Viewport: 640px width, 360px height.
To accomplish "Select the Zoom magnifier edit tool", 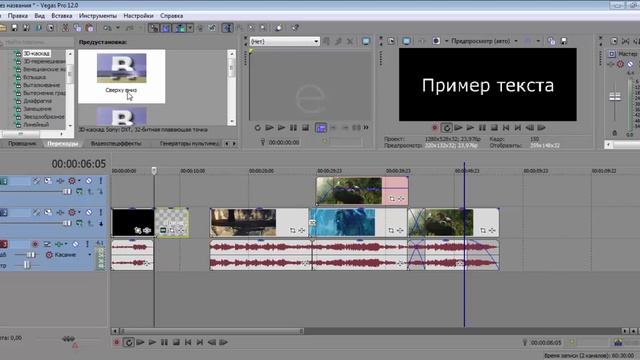I will pyautogui.click(x=263, y=28).
